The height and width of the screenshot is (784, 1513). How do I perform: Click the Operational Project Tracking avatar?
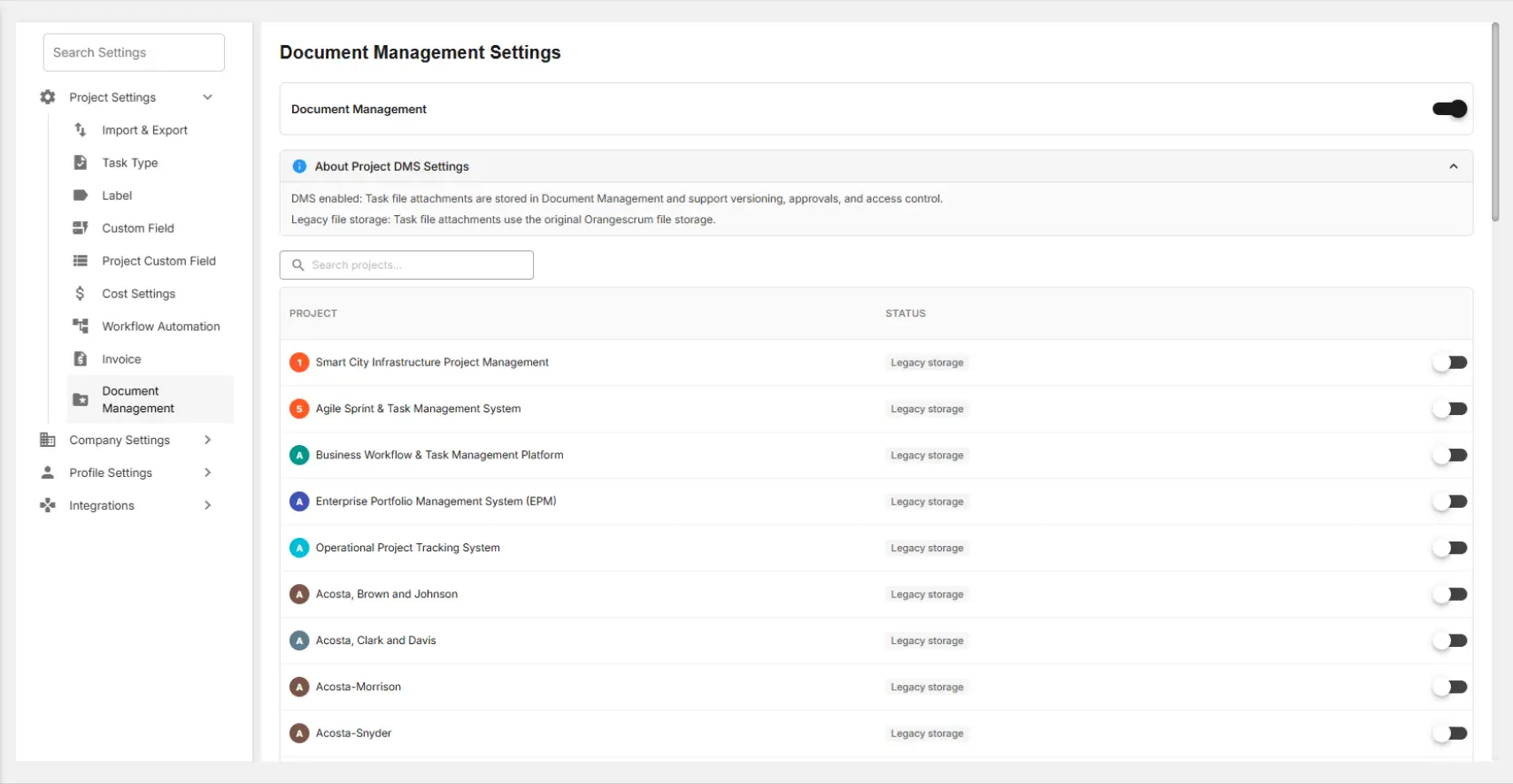click(x=299, y=548)
